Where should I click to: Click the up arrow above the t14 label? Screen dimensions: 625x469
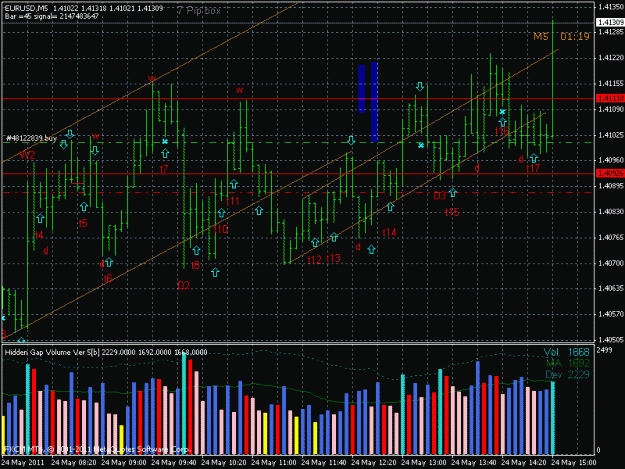click(390, 207)
